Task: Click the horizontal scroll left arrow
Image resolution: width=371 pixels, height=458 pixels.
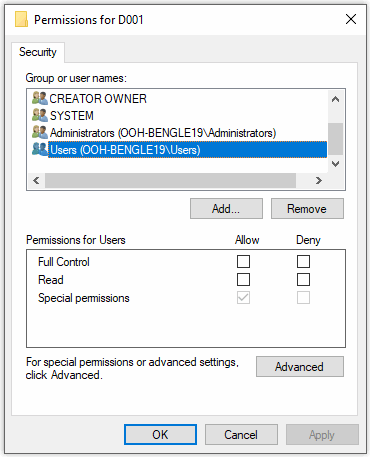Action: (36, 180)
